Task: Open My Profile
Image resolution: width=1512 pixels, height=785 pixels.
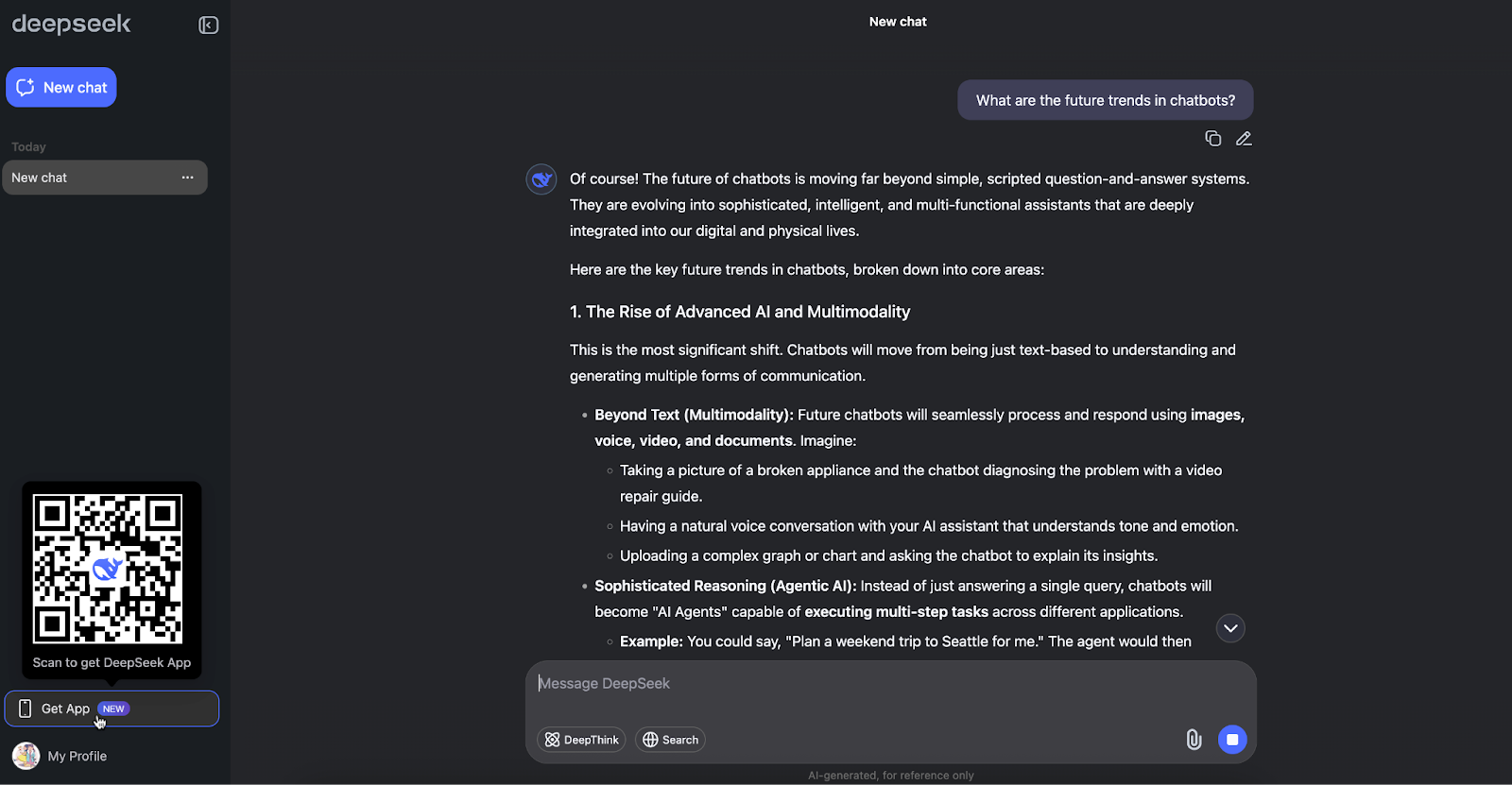Action: (x=77, y=756)
